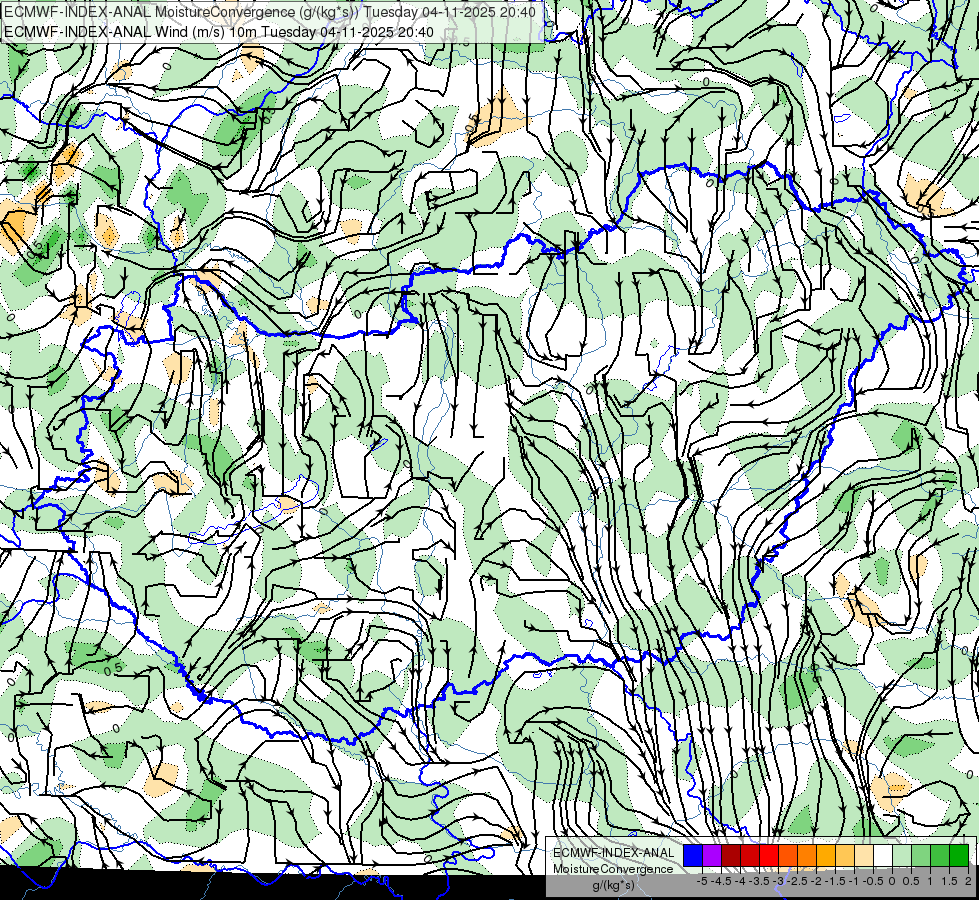
Task: Click the Moisture Convergence title line at top
Action: click(x=269, y=12)
